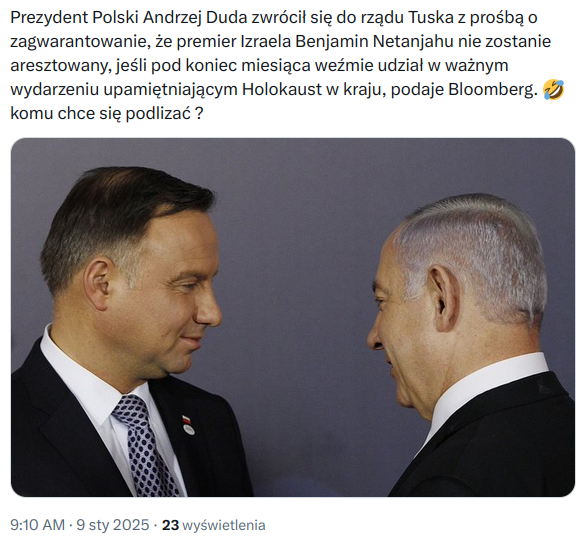Click the polka-dot tie in the photo

pos(145,446)
